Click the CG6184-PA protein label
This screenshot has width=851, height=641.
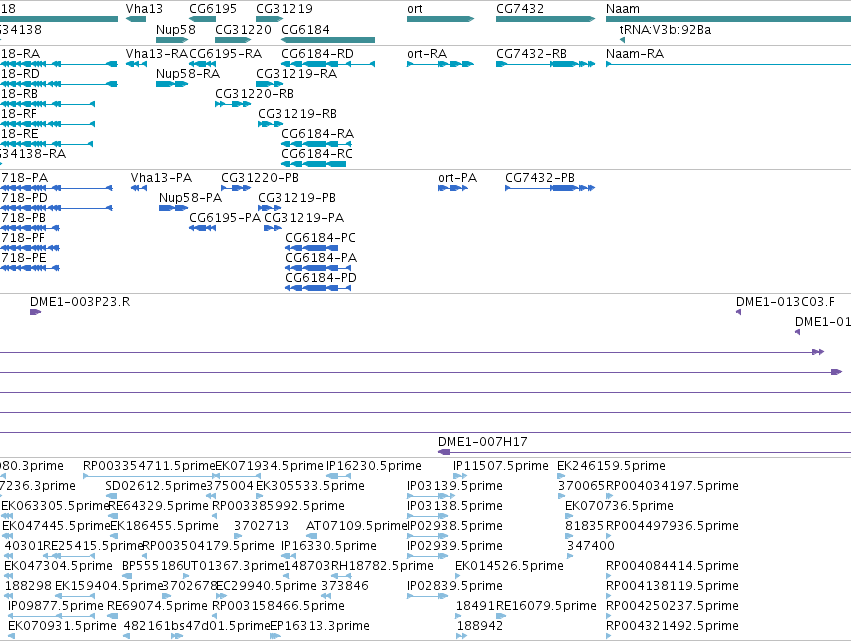point(321,258)
